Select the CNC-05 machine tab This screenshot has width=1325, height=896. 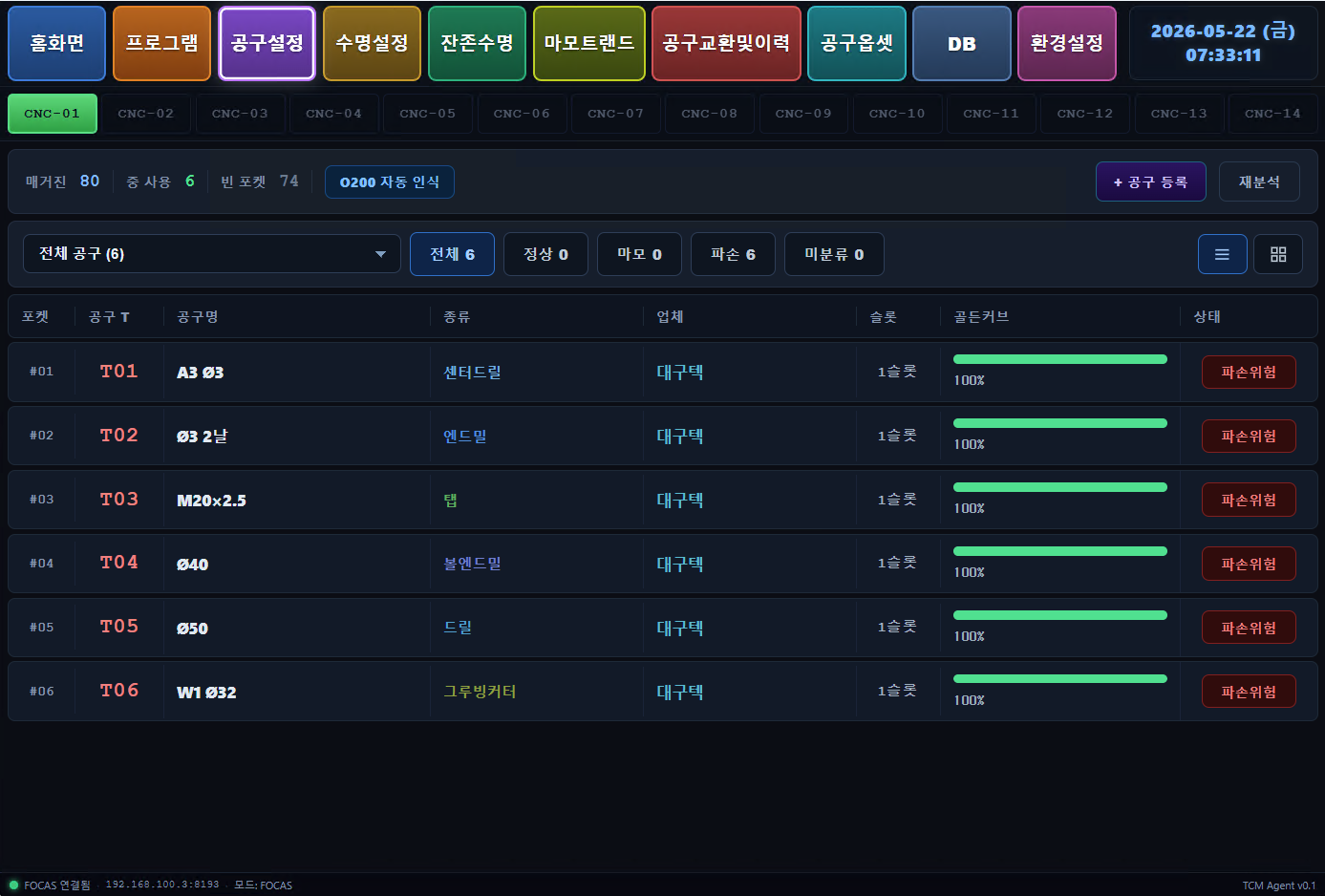pyautogui.click(x=428, y=114)
